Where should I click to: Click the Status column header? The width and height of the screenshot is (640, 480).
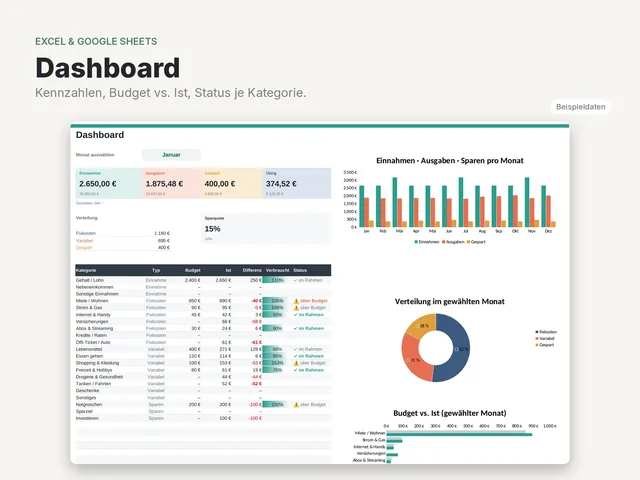coord(300,270)
